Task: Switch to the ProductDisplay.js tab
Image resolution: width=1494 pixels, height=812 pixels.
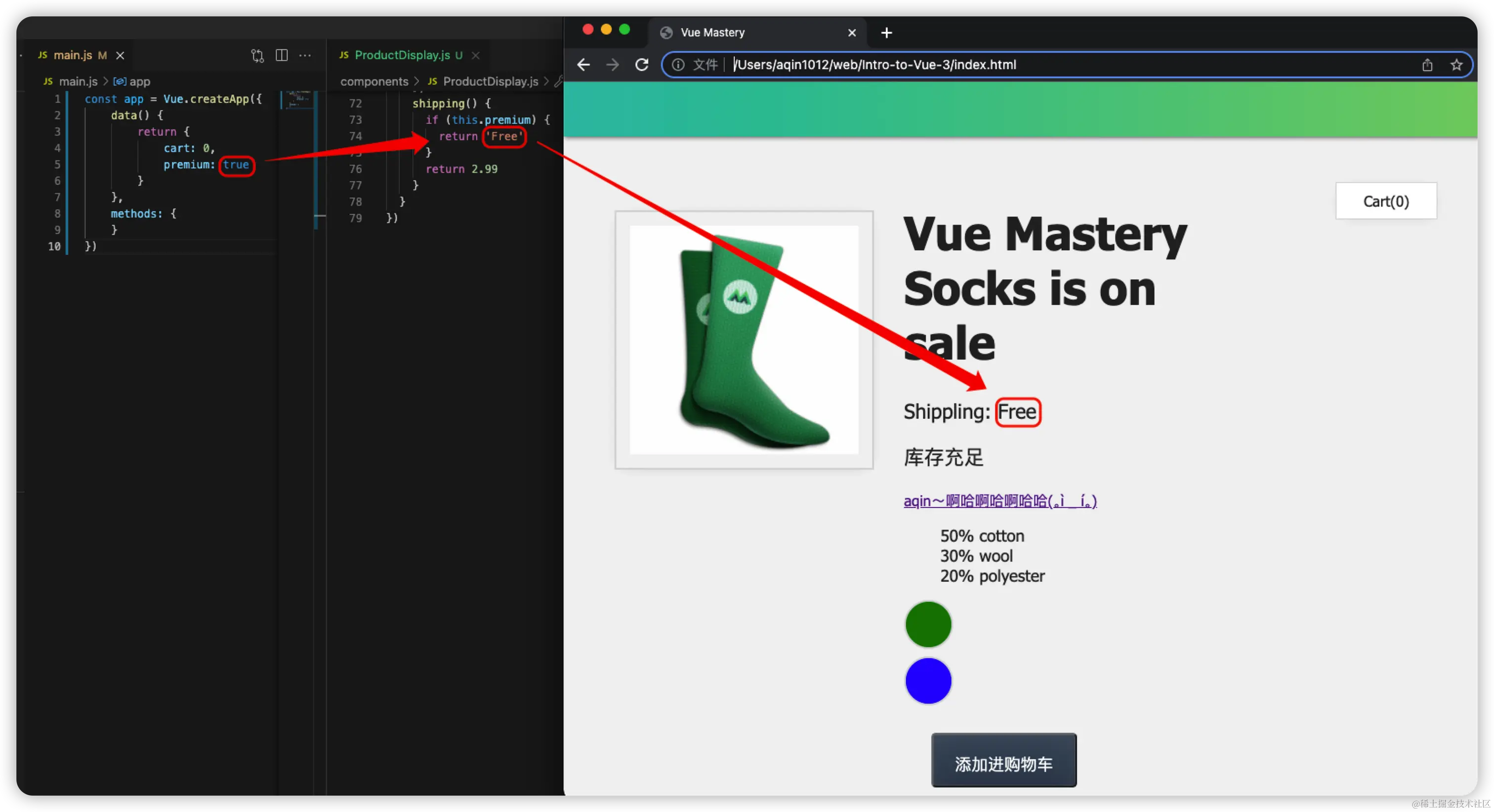Action: click(x=402, y=55)
